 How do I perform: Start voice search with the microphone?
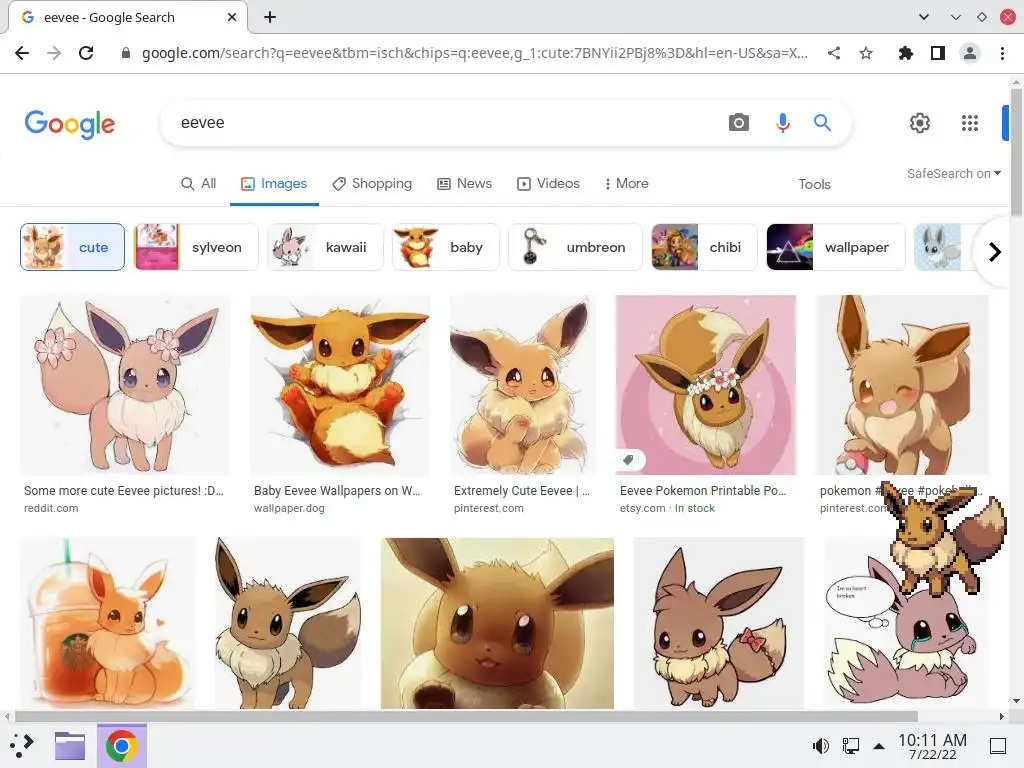[x=782, y=122]
